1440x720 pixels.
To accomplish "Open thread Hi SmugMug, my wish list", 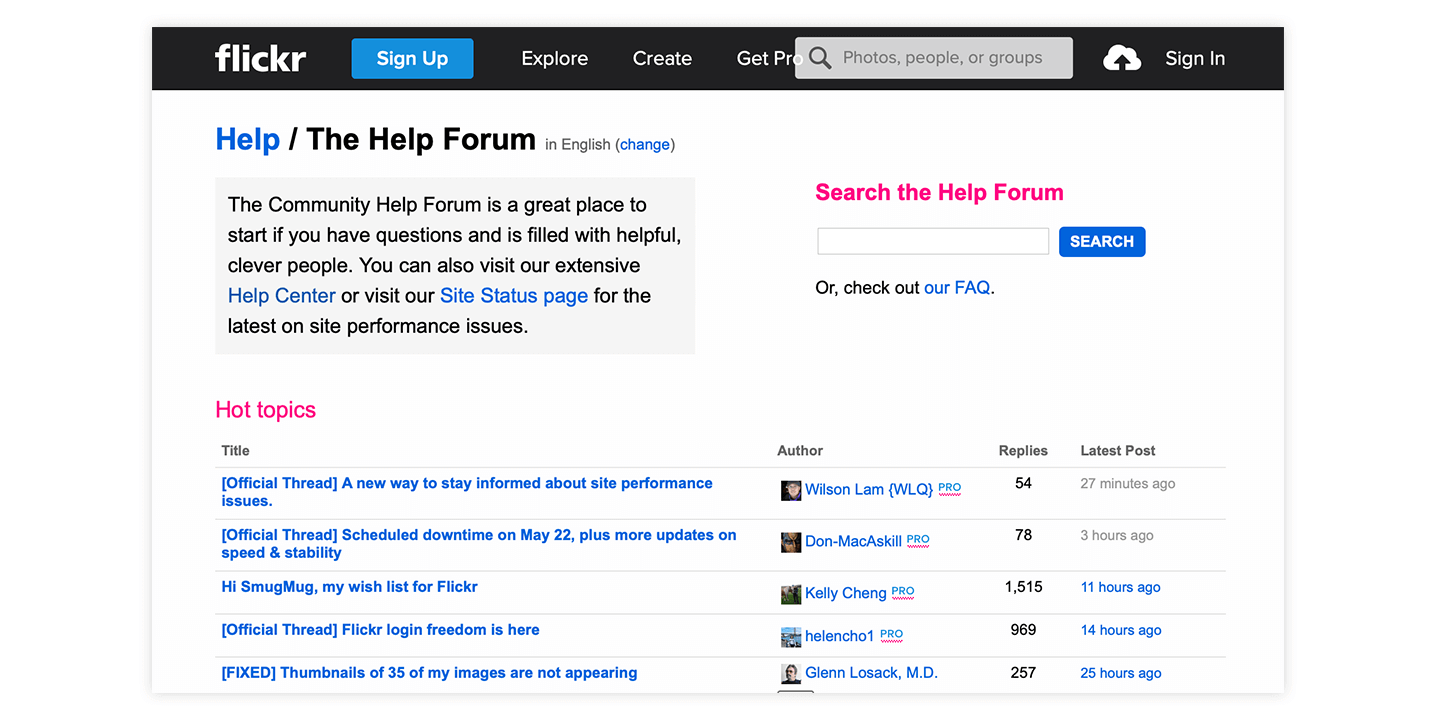I will (349, 587).
